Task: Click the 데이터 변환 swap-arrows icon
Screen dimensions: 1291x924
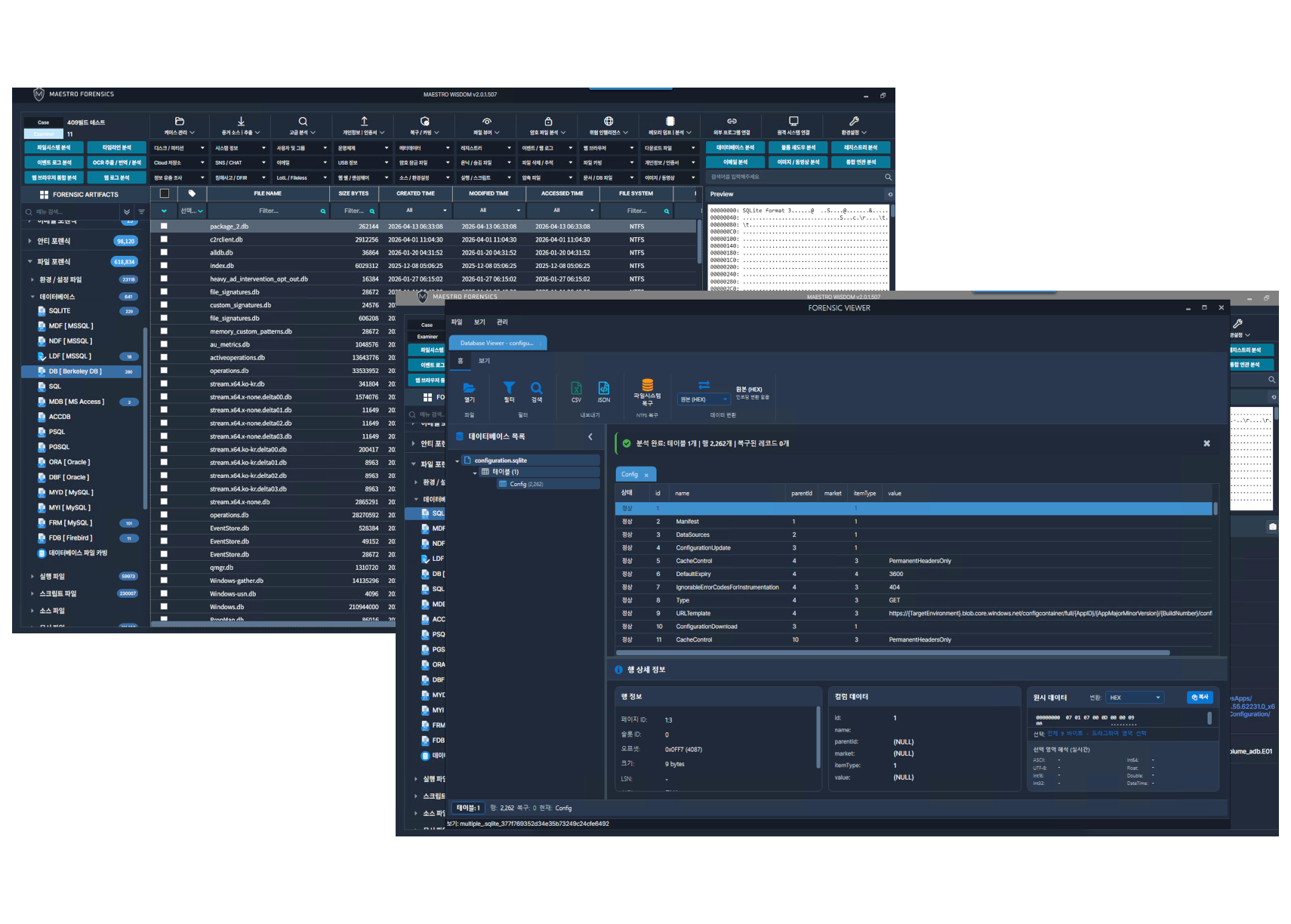Action: [704, 385]
